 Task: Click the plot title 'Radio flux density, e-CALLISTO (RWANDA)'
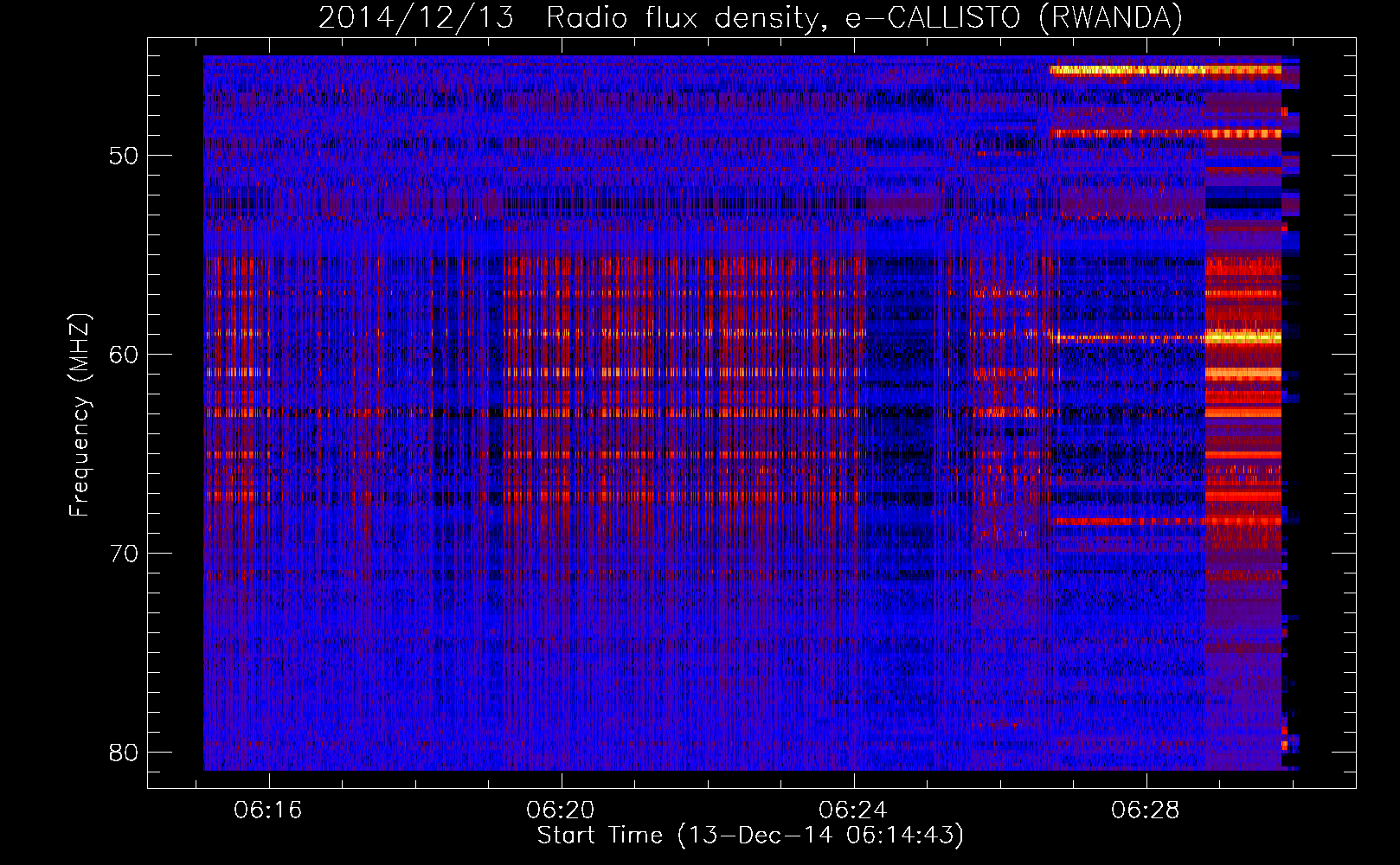864,18
